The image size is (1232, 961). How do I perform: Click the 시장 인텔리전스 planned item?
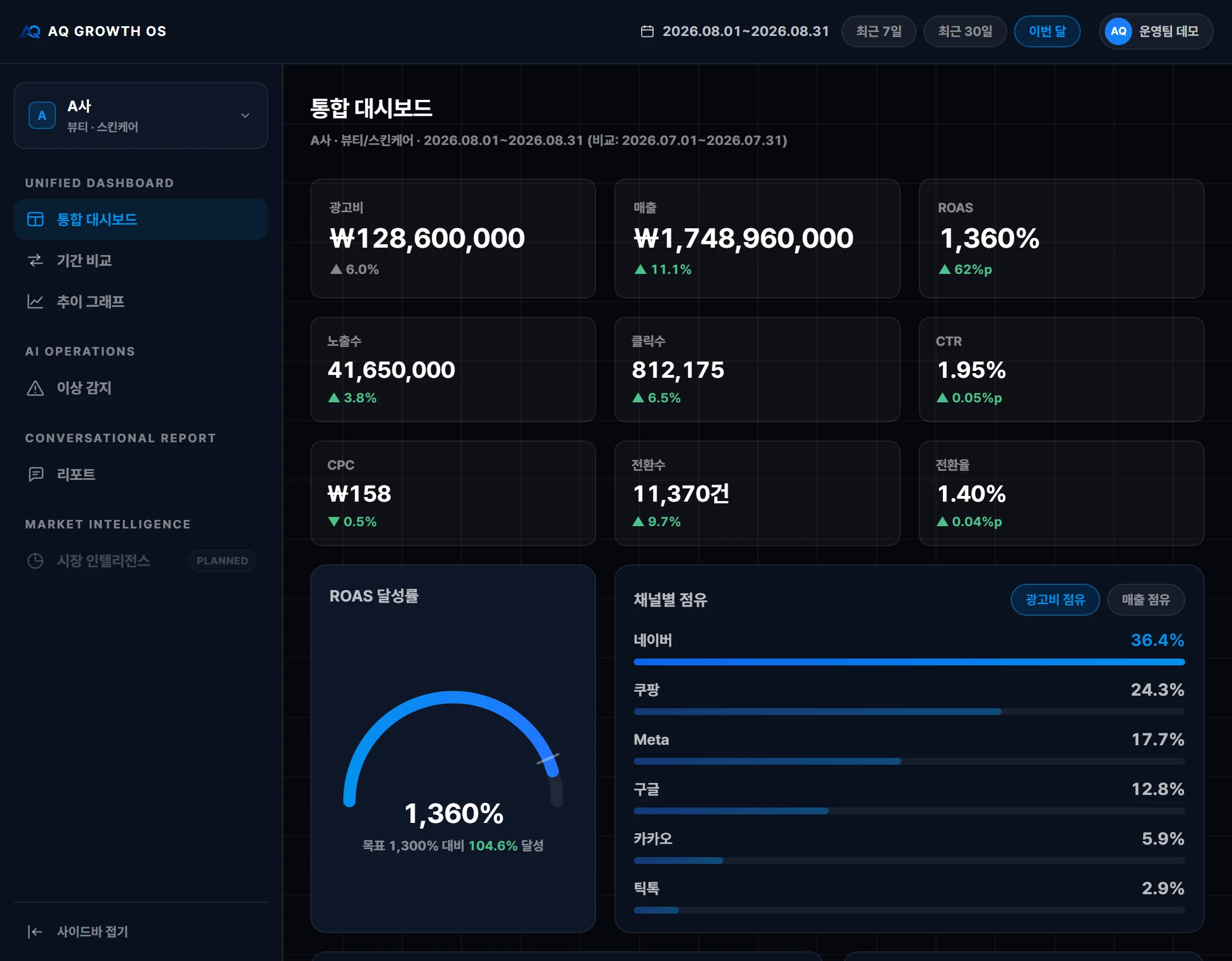click(141, 561)
